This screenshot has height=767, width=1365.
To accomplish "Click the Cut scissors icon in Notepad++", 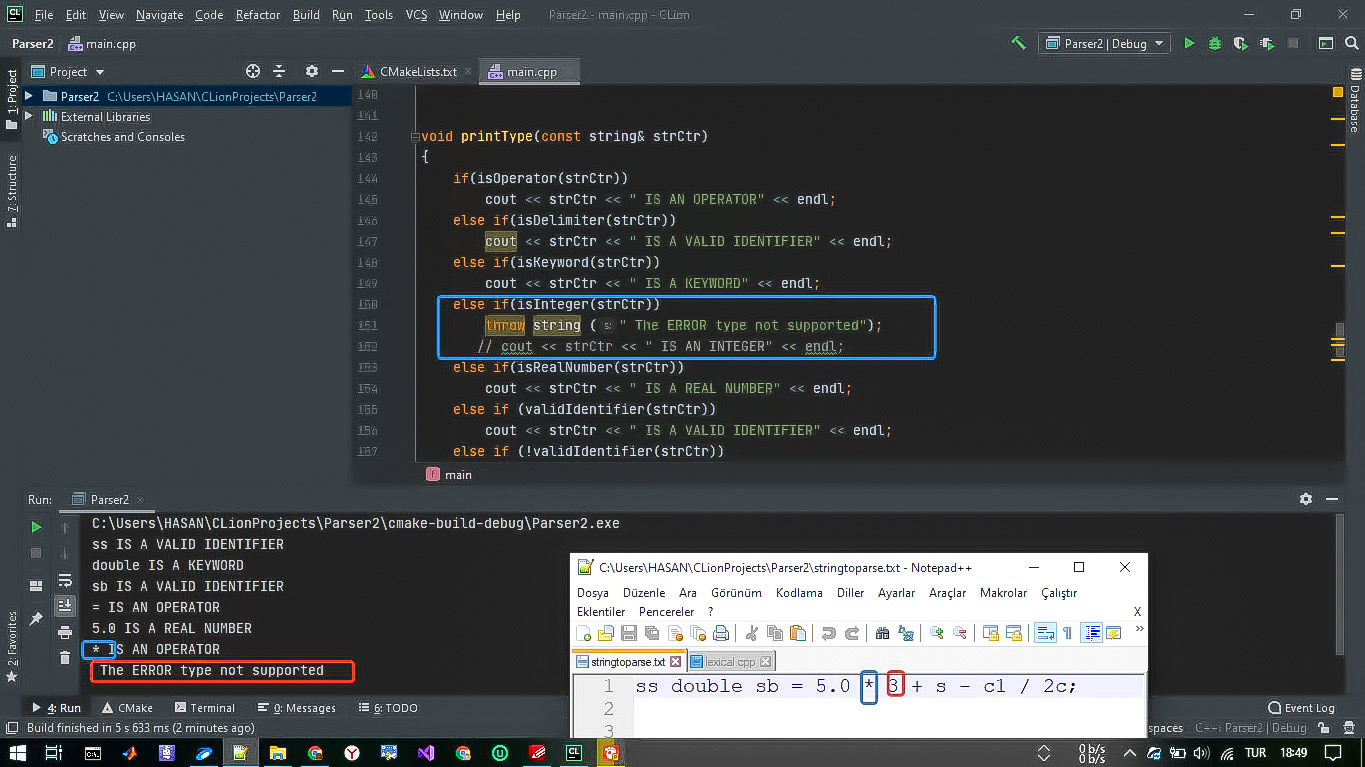I will tap(750, 633).
